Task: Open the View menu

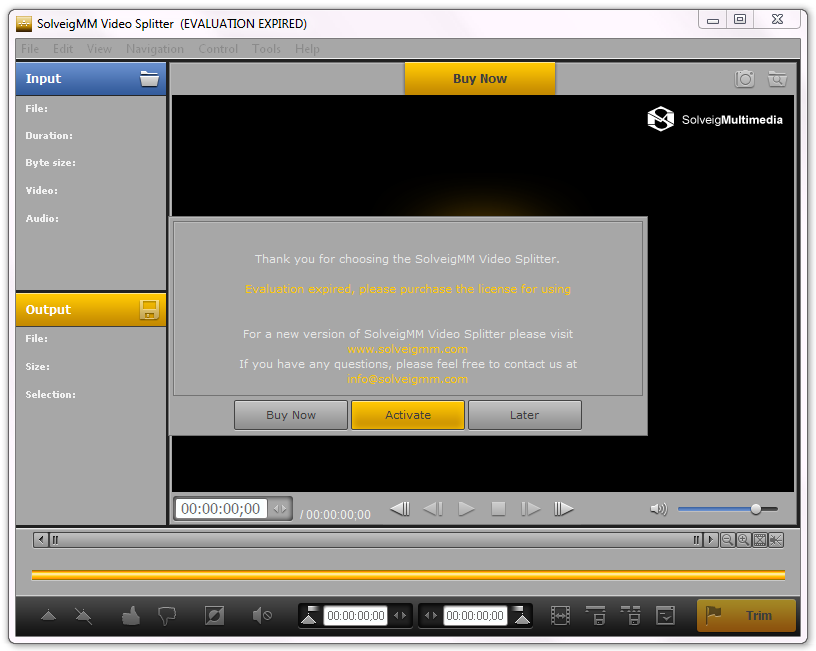Action: click(99, 49)
